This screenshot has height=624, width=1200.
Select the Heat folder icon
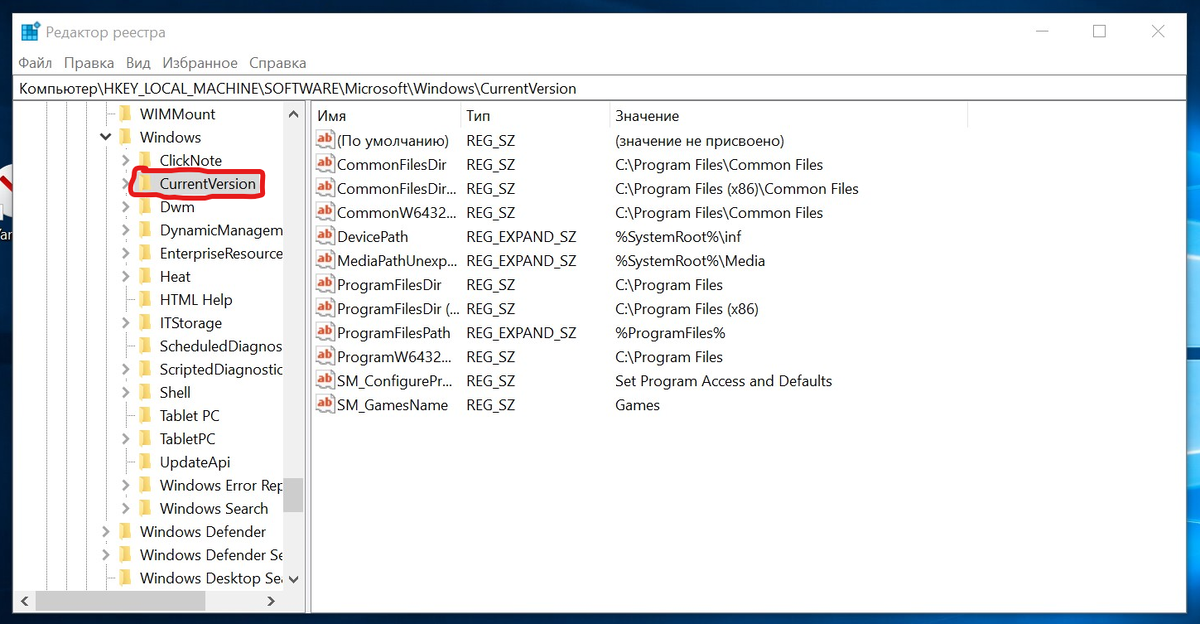click(145, 276)
